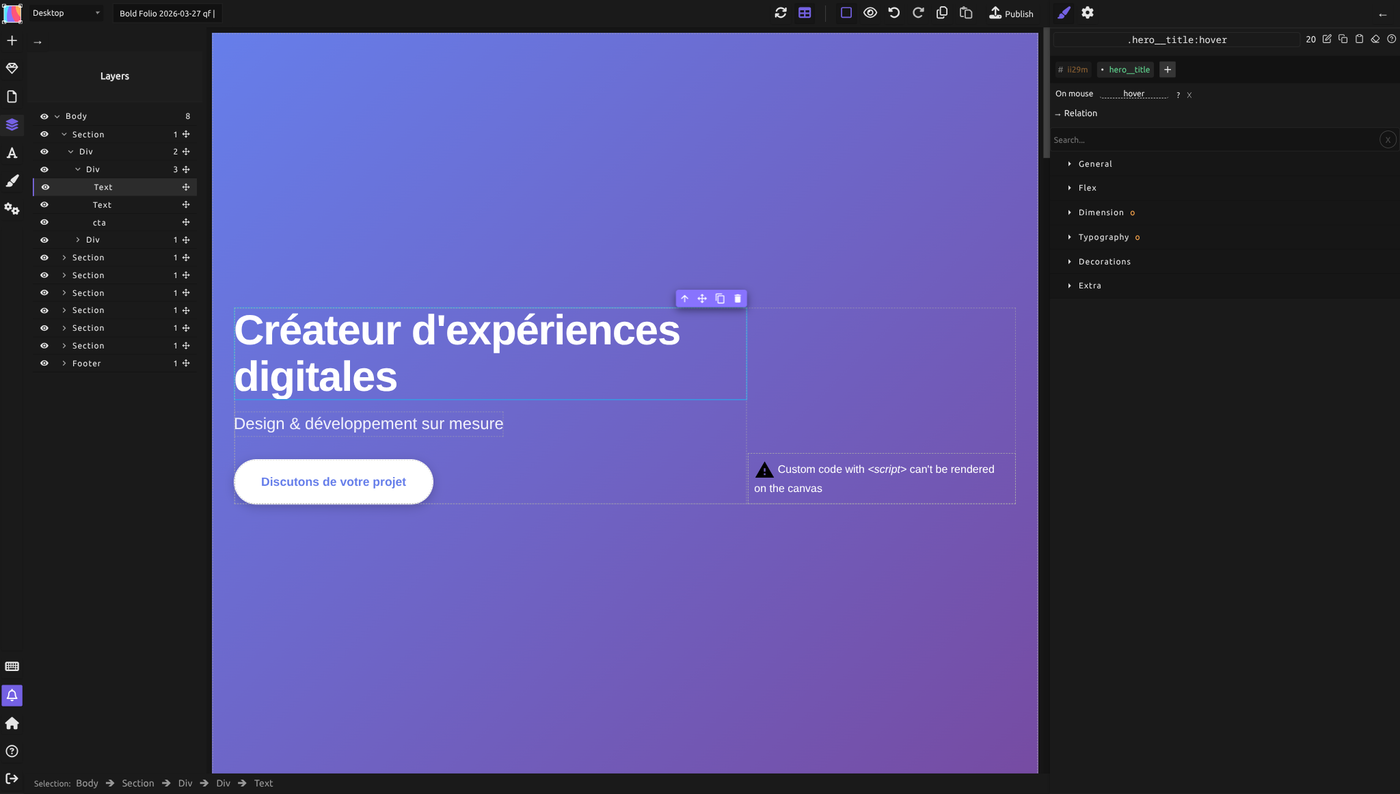Click the refresh canvas icon in top toolbar
Viewport: 1400px width, 794px height.
click(x=780, y=13)
